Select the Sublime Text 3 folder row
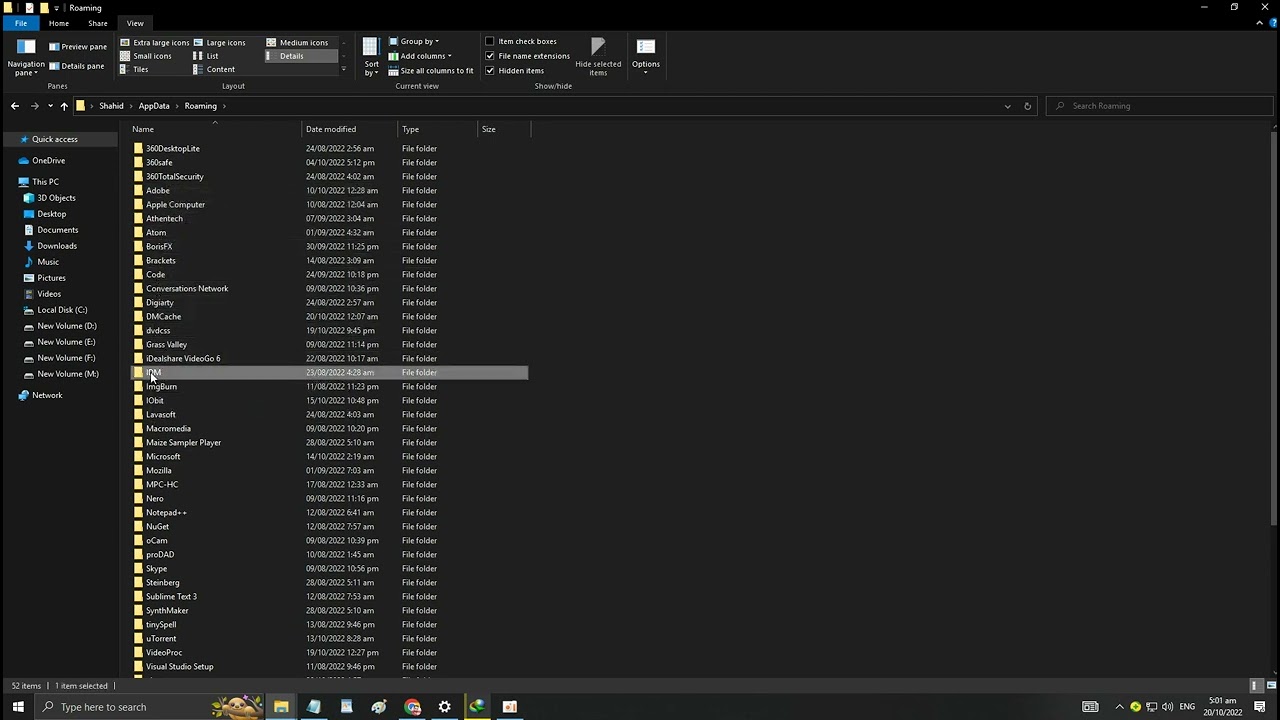The height and width of the screenshot is (720, 1280). (330, 596)
